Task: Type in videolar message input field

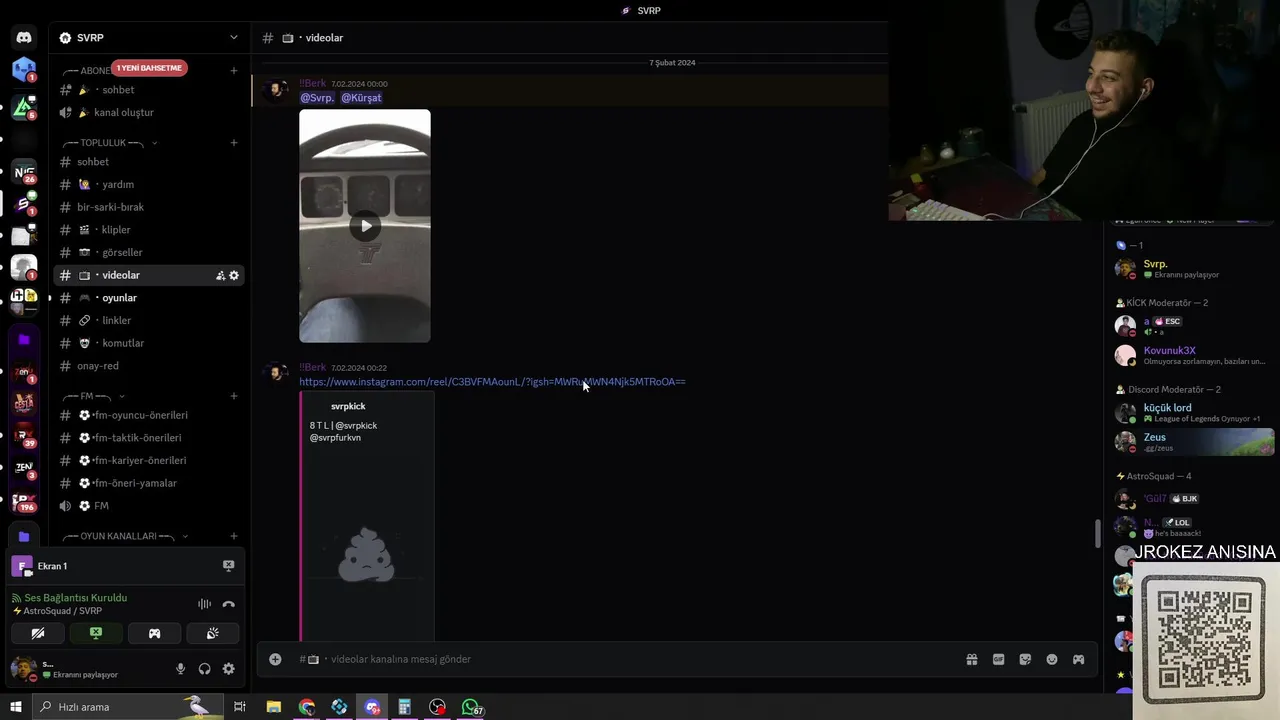Action: (640, 659)
